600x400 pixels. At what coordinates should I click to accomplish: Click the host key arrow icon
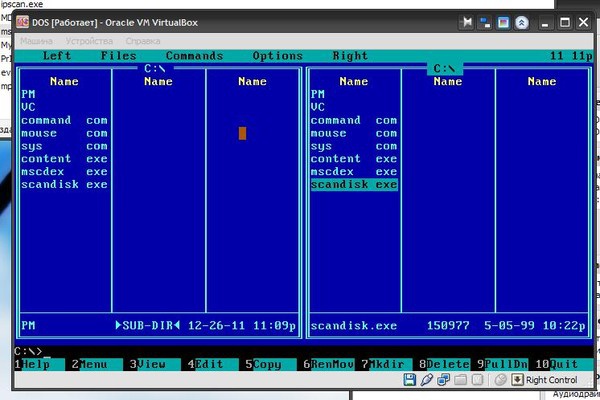(517, 380)
